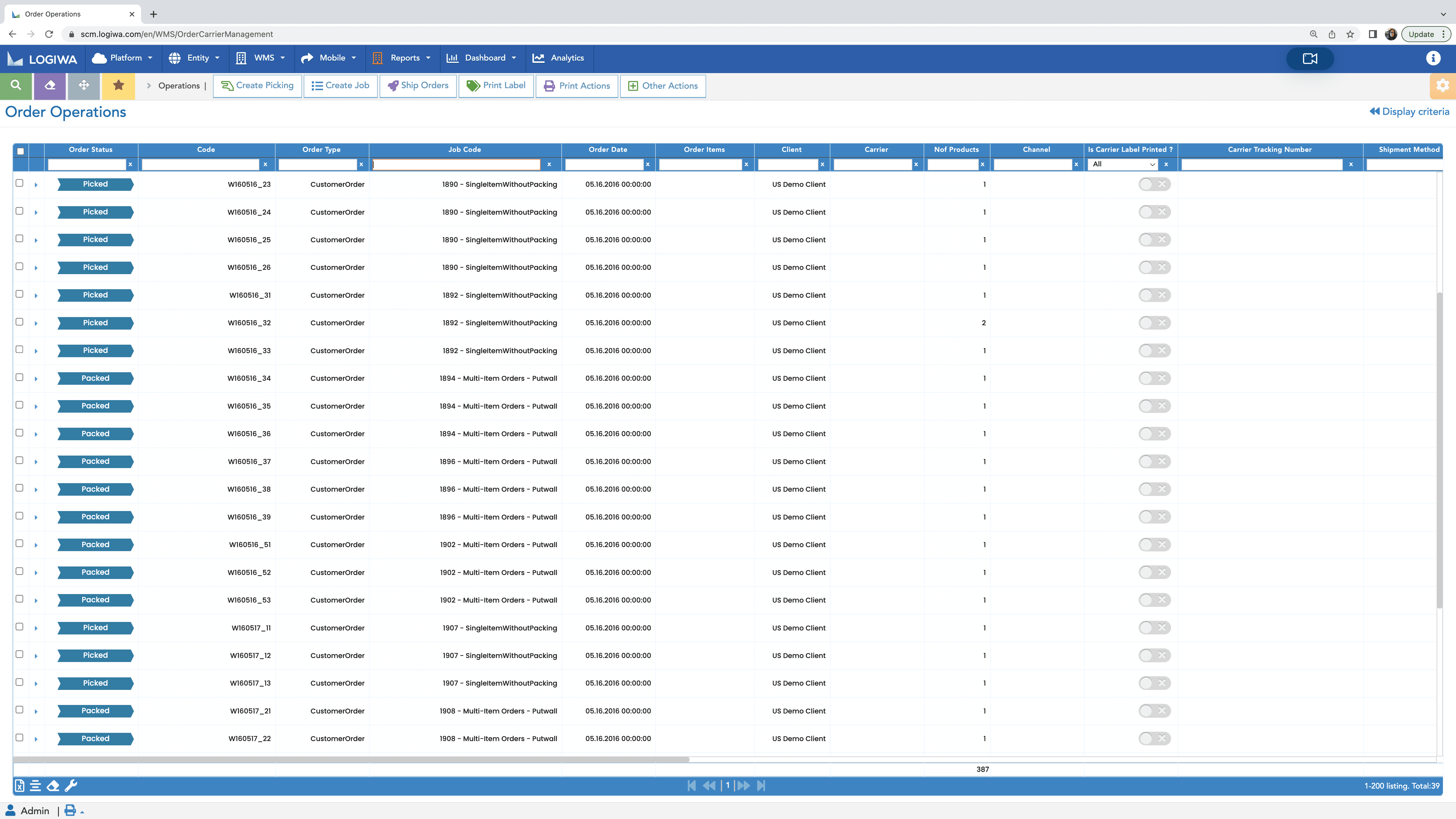
Task: Click the yellow star favorites icon
Action: click(x=118, y=85)
